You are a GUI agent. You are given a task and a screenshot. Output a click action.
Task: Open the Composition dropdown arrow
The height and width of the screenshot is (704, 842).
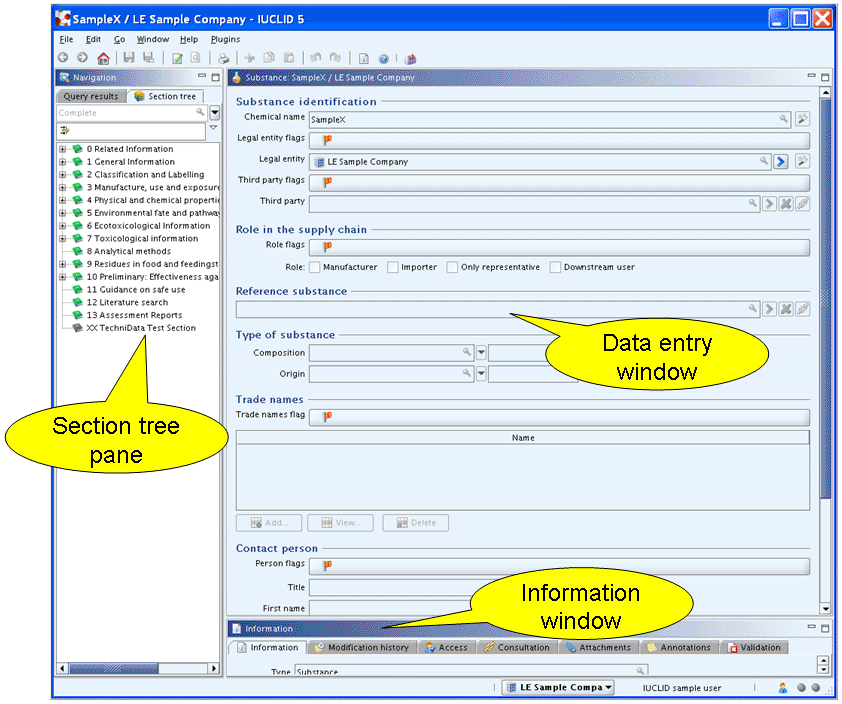481,353
